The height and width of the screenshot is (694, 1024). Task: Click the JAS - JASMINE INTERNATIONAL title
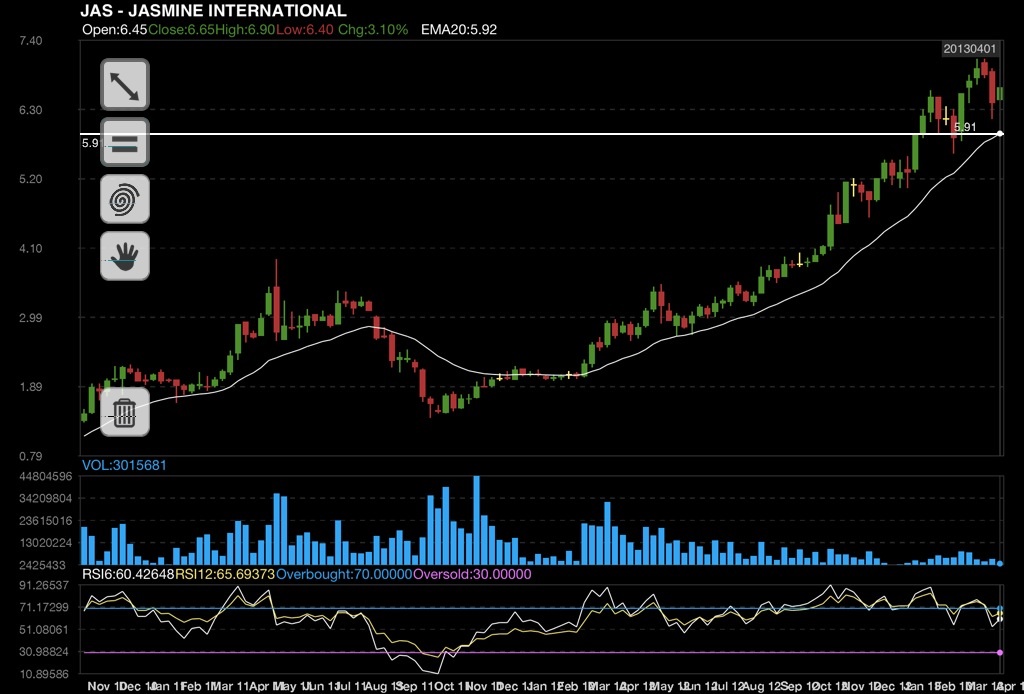[214, 10]
